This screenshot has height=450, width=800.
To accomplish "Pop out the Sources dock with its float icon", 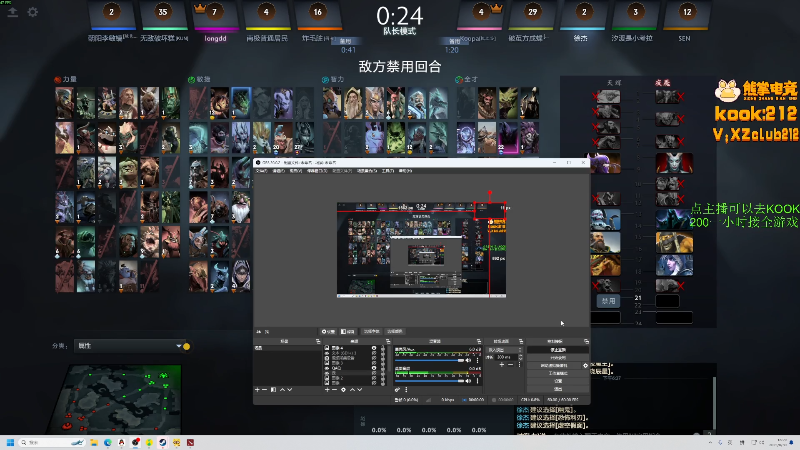I will click(x=388, y=341).
